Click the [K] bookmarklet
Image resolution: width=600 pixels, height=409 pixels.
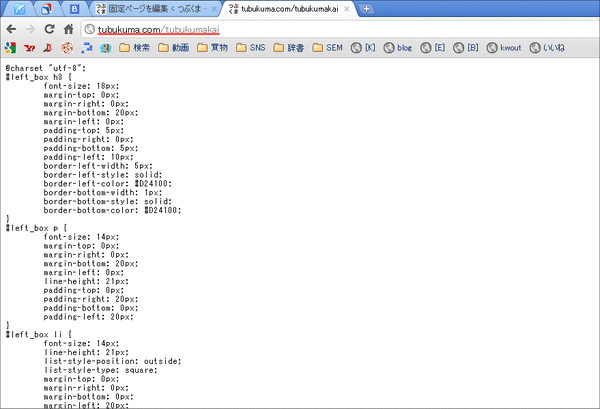pyautogui.click(x=363, y=48)
